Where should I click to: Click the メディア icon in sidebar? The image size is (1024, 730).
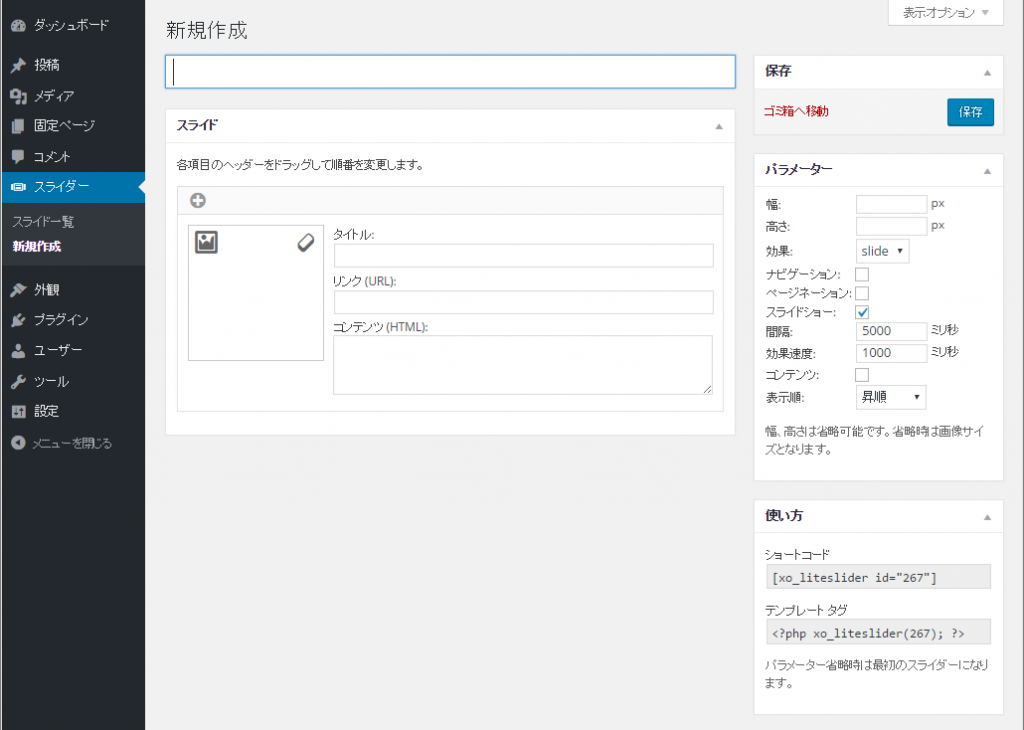pyautogui.click(x=18, y=96)
